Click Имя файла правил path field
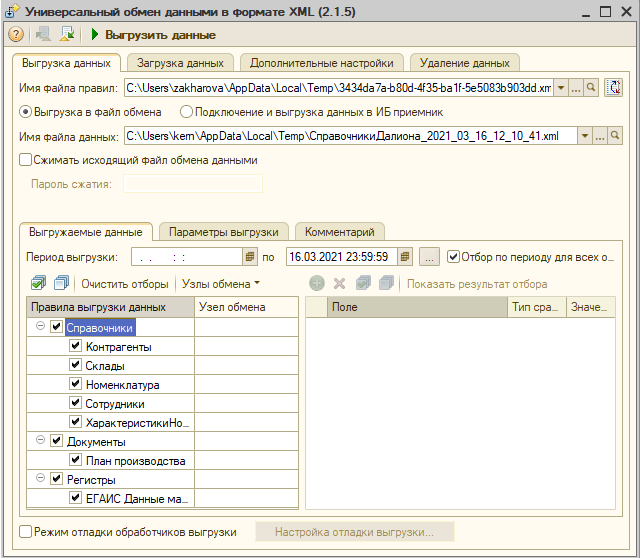This screenshot has width=640, height=558. click(339, 87)
